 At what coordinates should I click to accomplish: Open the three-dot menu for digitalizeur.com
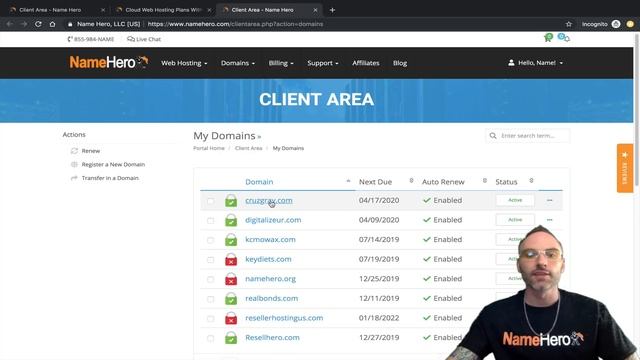549,220
